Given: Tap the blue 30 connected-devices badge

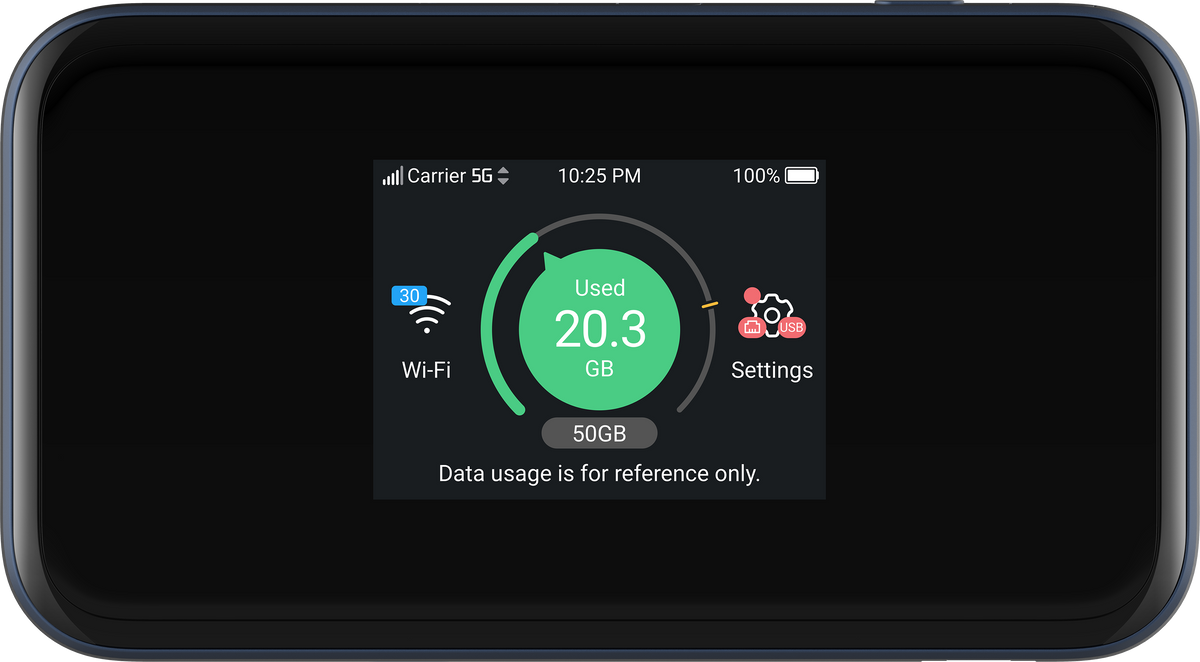Looking at the screenshot, I should coord(409,296).
